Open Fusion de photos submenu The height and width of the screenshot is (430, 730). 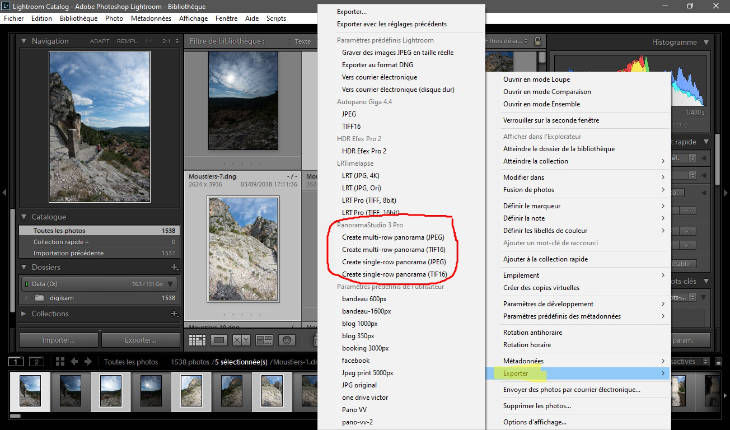[x=577, y=189]
